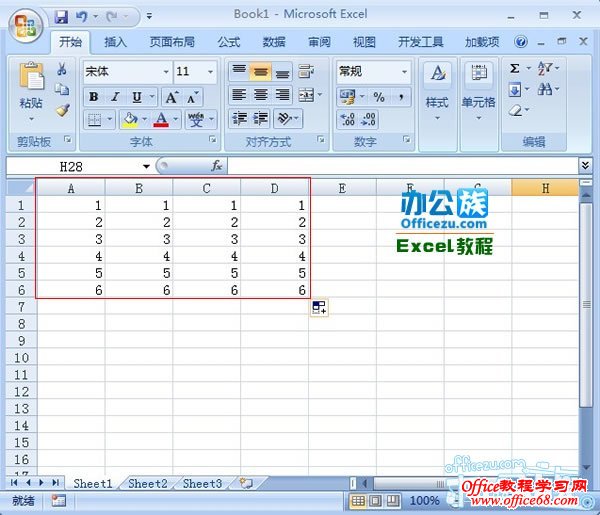This screenshot has height=515, width=600.
Task: Apply percent style format
Action: [379, 97]
